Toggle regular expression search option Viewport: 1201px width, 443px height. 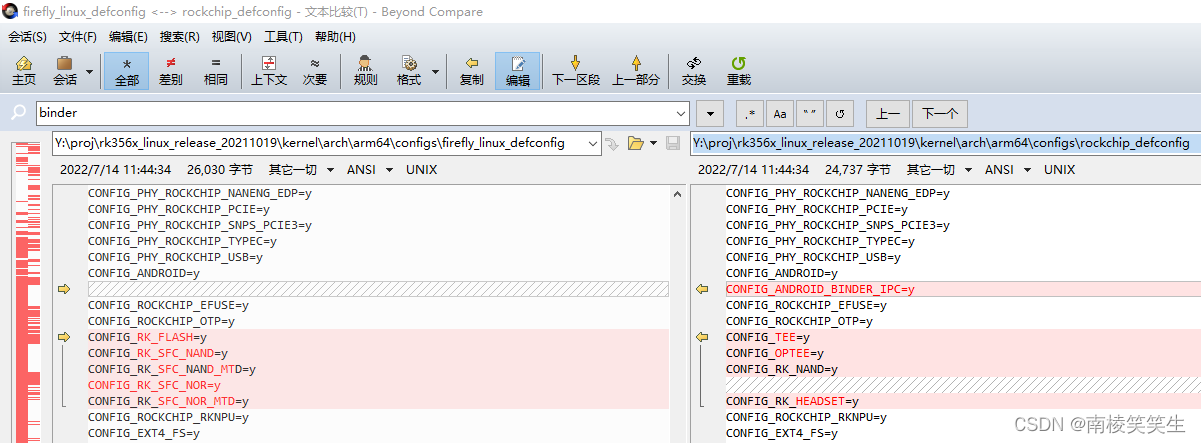click(750, 113)
